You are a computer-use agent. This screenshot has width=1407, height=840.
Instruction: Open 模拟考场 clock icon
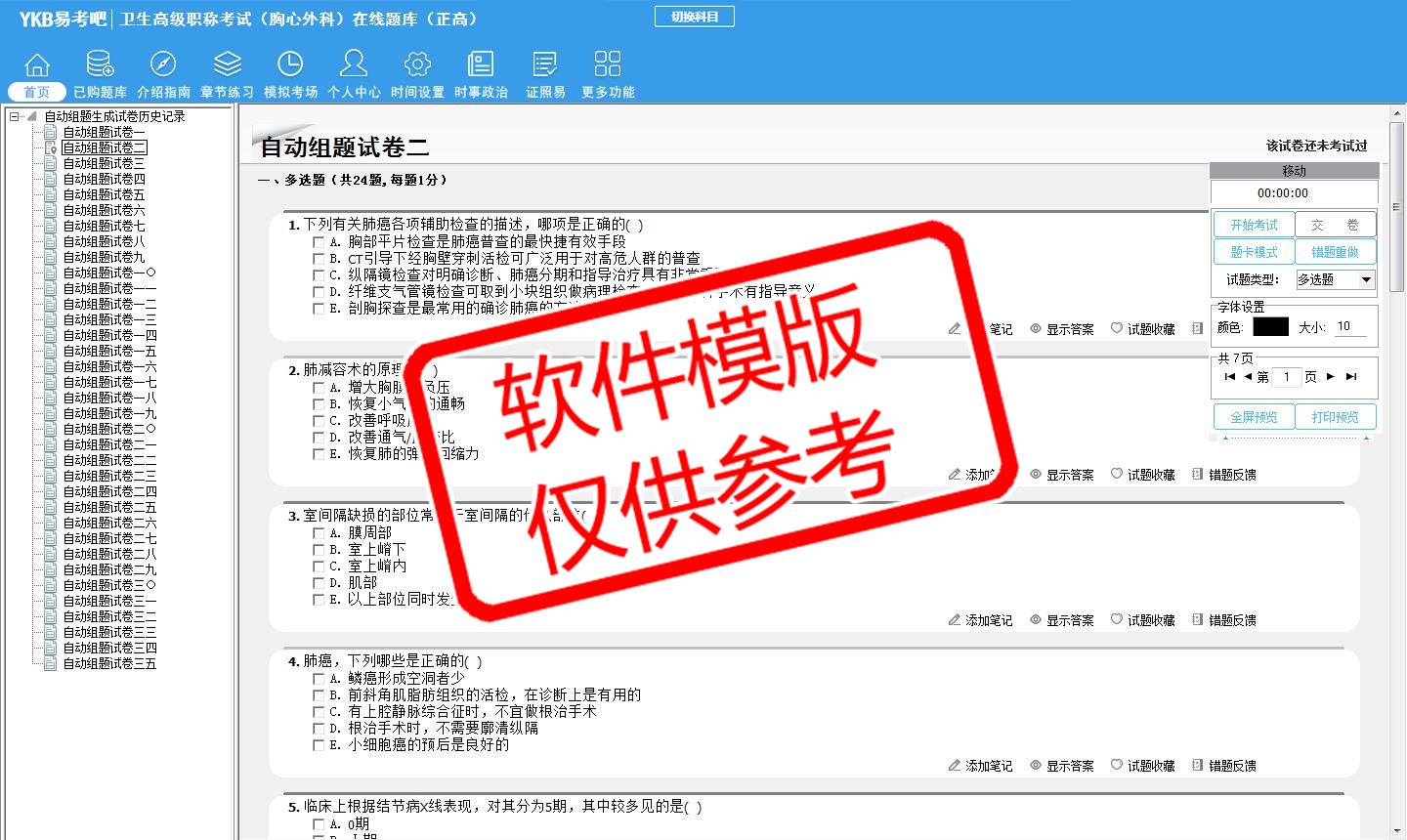tap(290, 65)
